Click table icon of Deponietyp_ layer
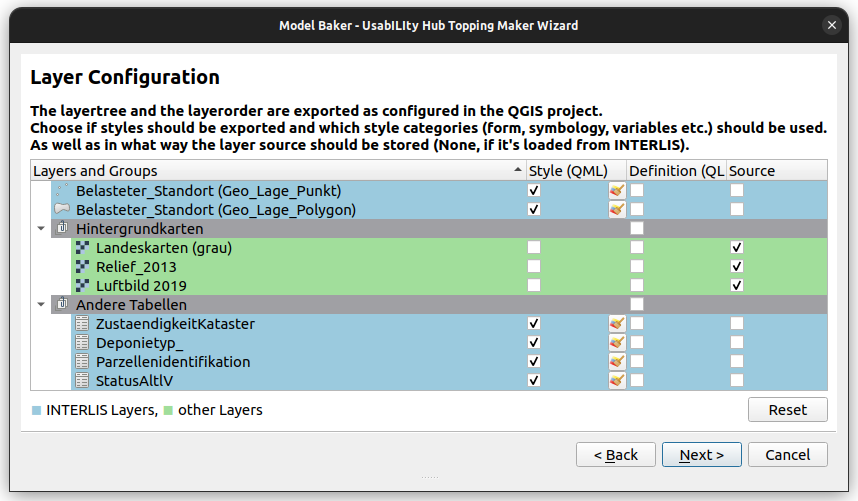 coord(82,343)
